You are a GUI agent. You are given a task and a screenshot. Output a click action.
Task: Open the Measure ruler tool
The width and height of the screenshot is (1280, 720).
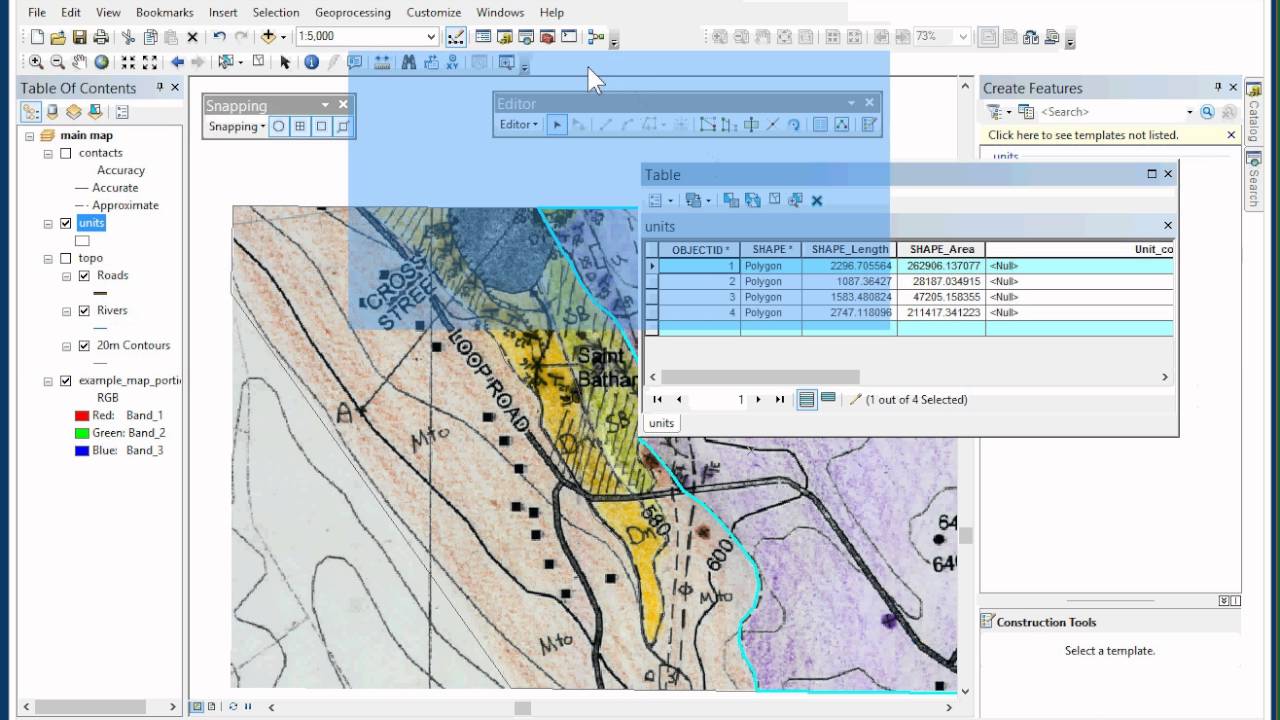(382, 62)
